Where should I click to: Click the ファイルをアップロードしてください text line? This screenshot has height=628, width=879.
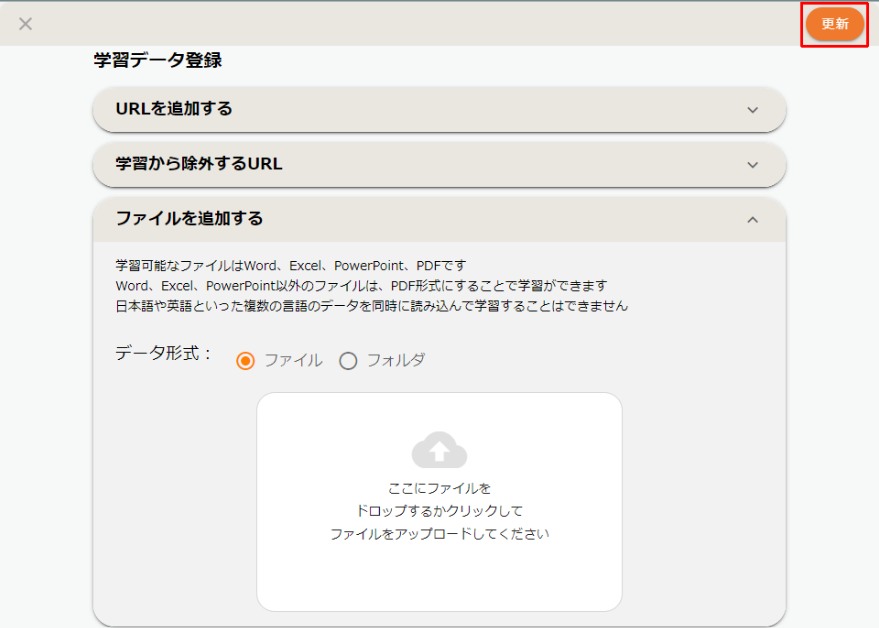tap(439, 534)
